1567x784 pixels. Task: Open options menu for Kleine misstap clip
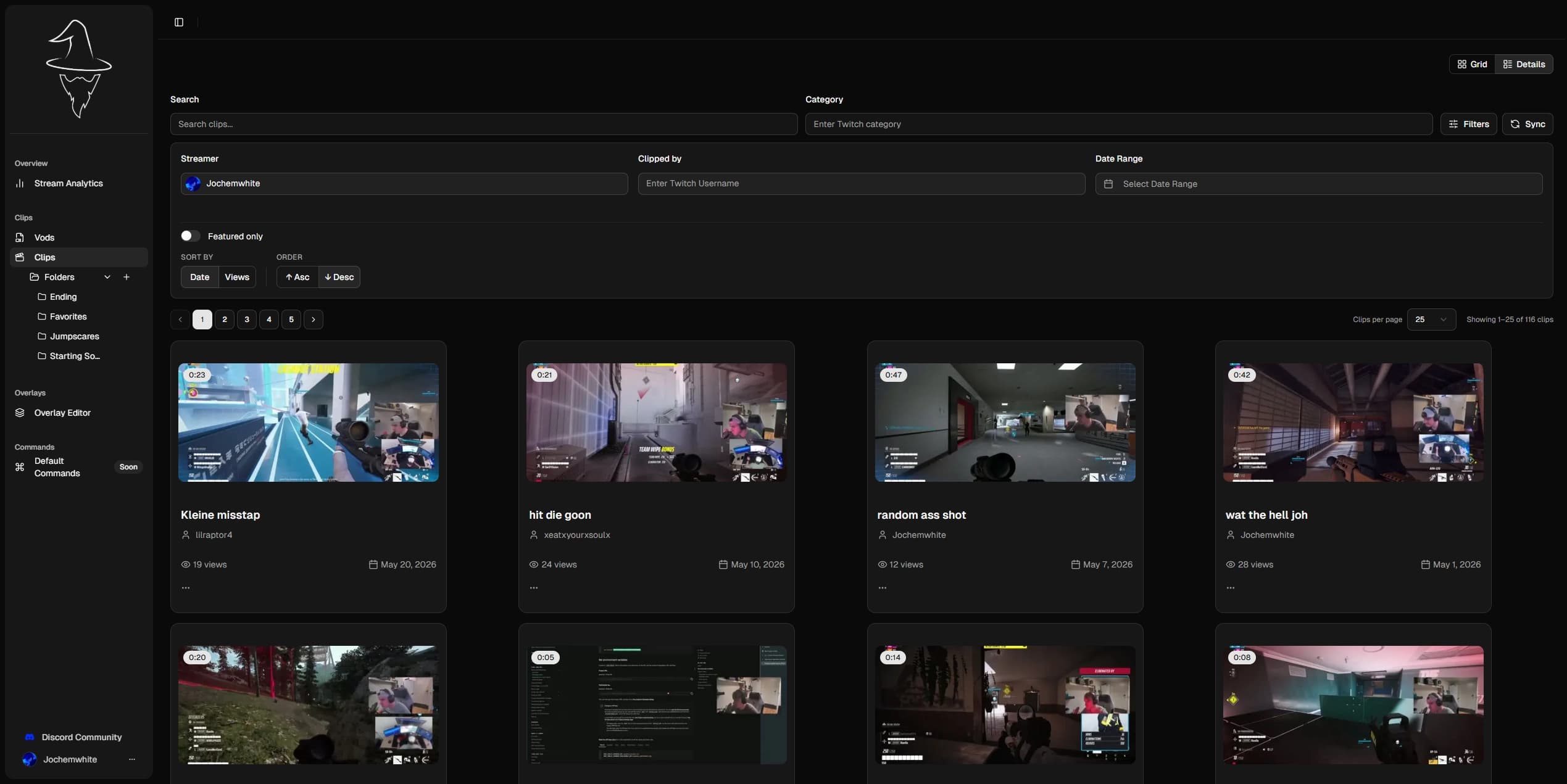coord(186,588)
